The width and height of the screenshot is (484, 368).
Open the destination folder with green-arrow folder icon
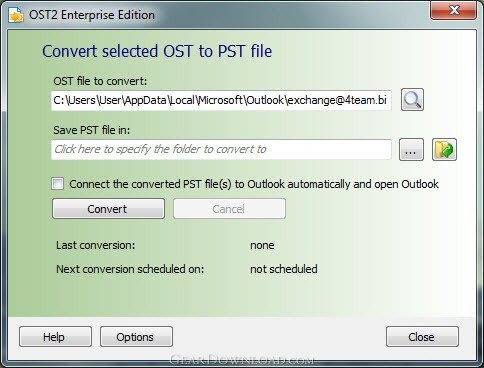(444, 150)
